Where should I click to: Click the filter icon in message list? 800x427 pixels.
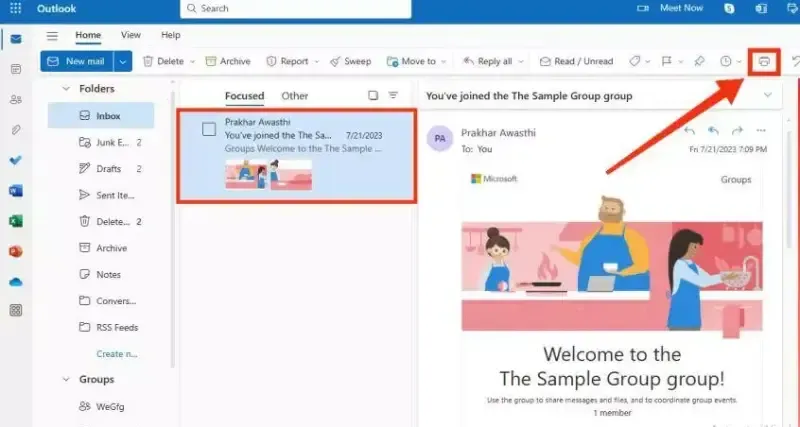pos(393,95)
